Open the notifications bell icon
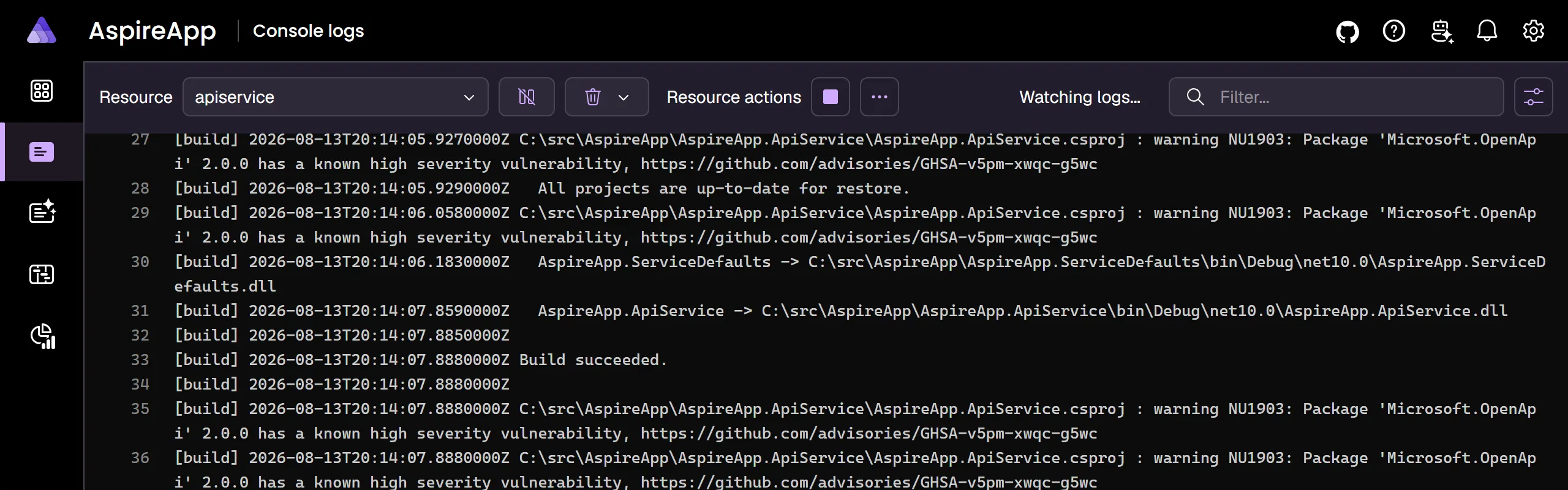1568x490 pixels. pos(1487,31)
